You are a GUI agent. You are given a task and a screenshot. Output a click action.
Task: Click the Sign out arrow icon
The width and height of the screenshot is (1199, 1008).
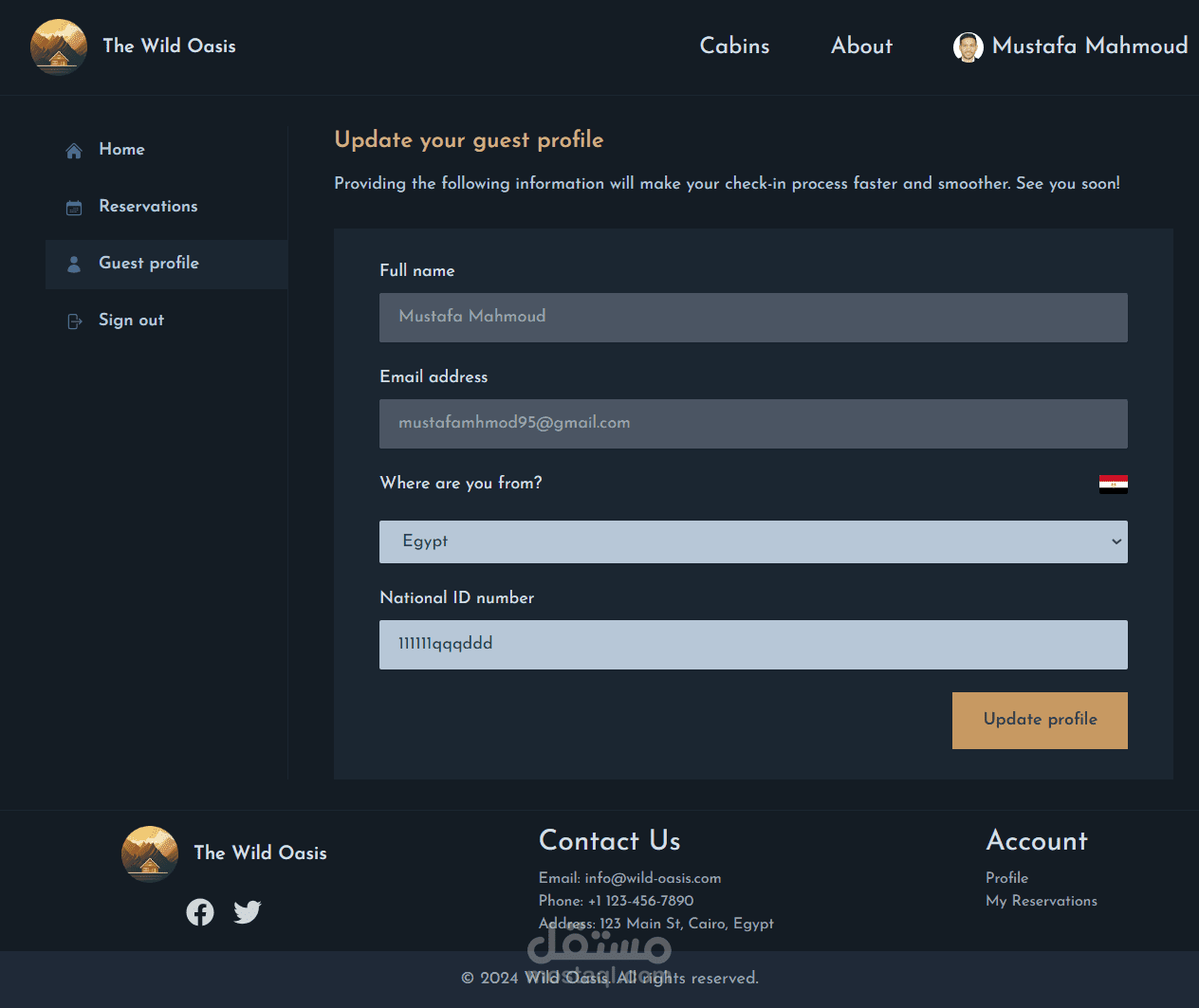(75, 321)
